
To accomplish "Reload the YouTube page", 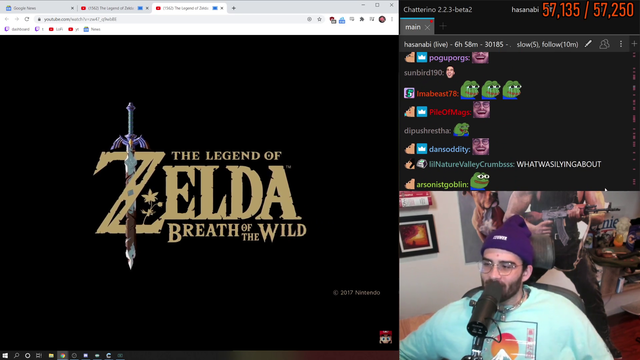I will (x=27, y=19).
